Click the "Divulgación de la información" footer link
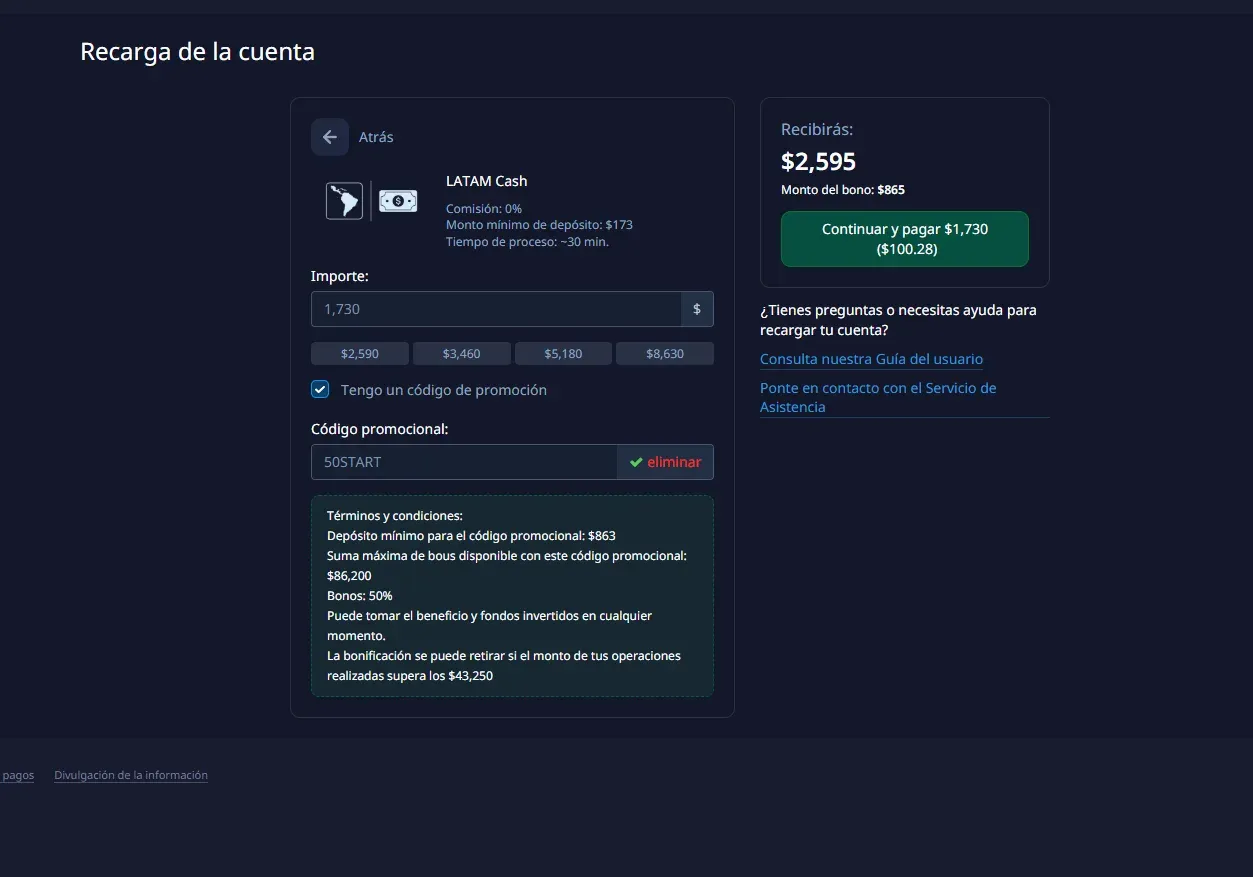The height and width of the screenshot is (877, 1253). pos(131,775)
